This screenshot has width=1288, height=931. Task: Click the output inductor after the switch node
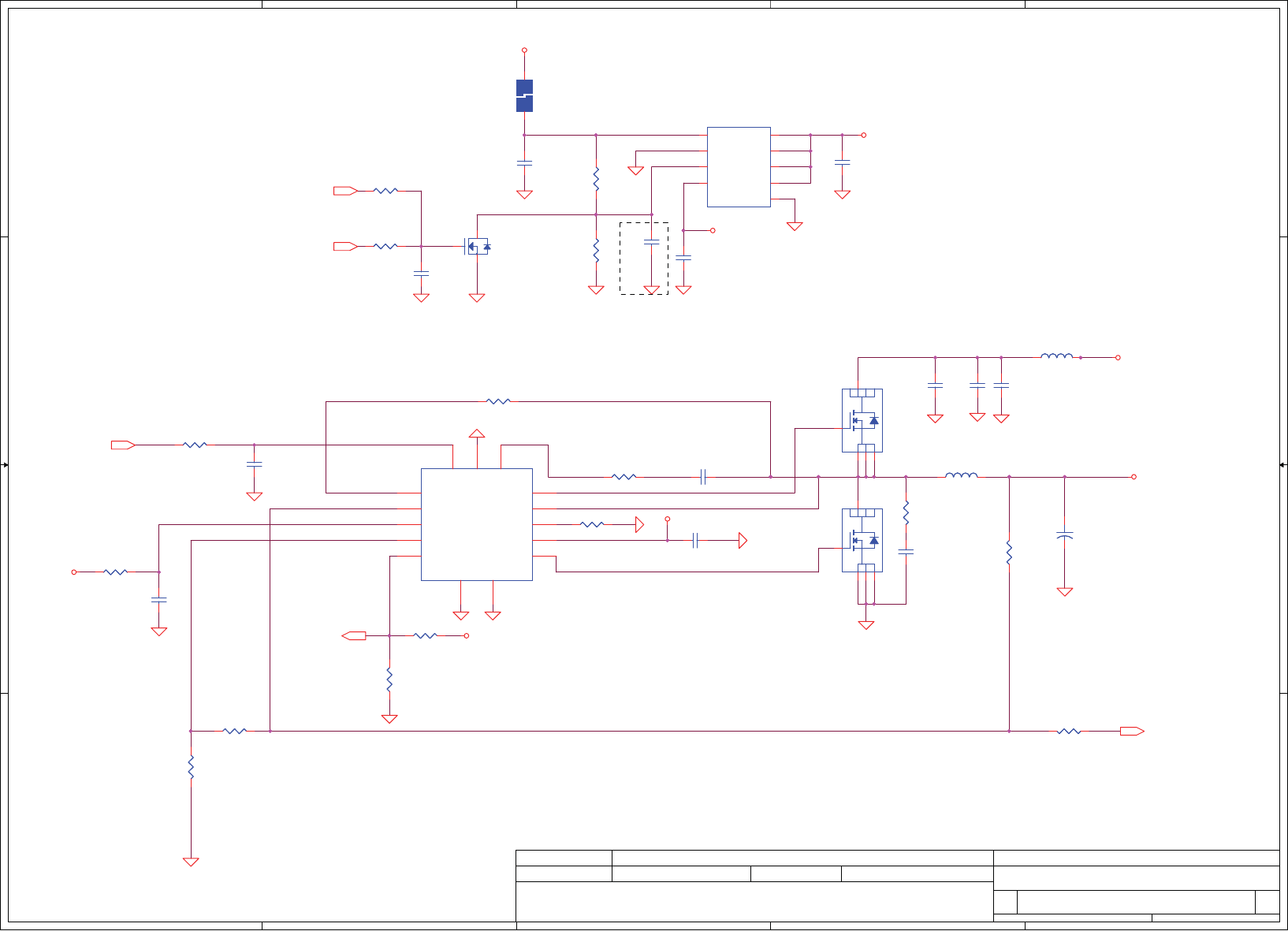pyautogui.click(x=961, y=475)
